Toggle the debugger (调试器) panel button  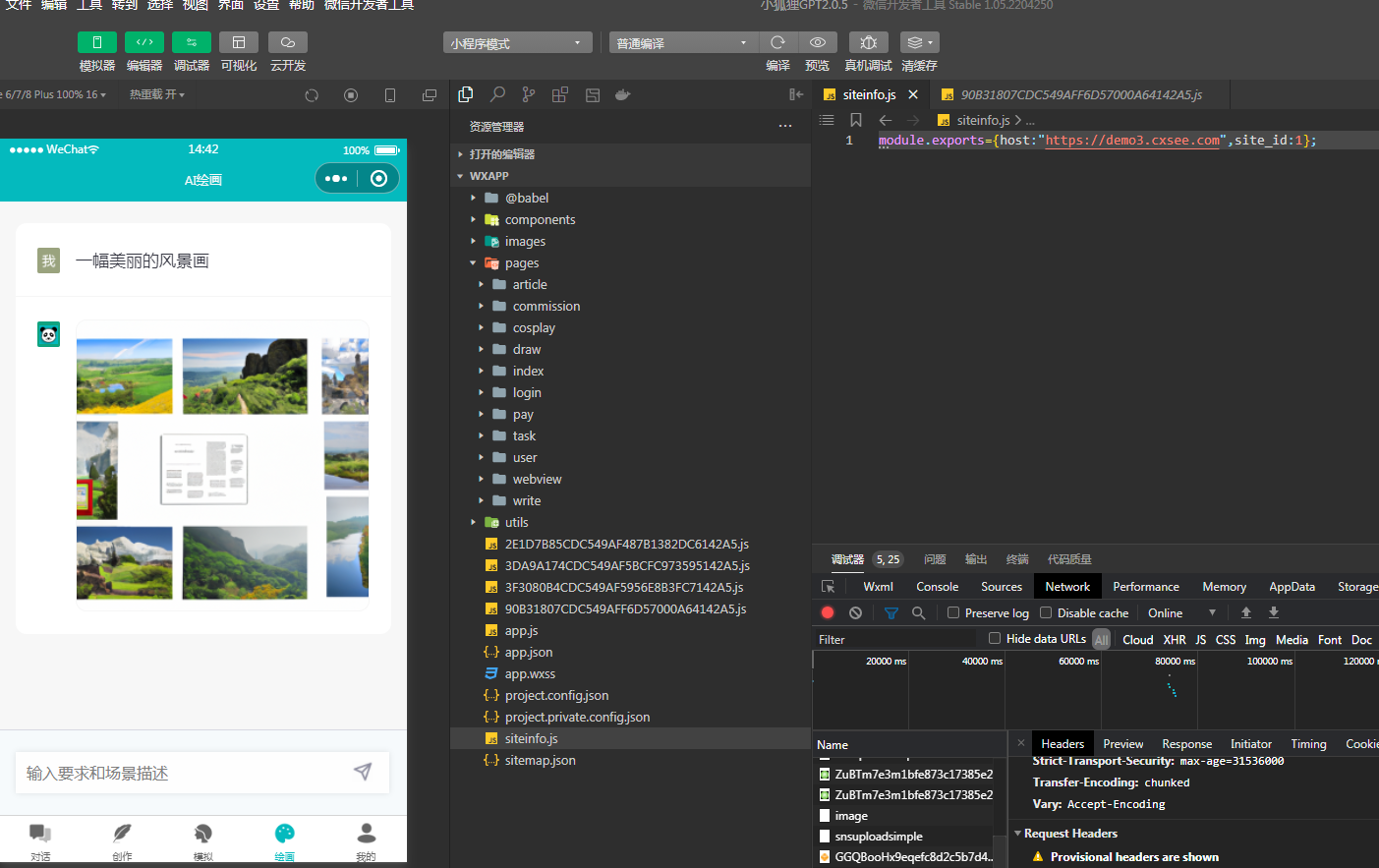[x=192, y=42]
